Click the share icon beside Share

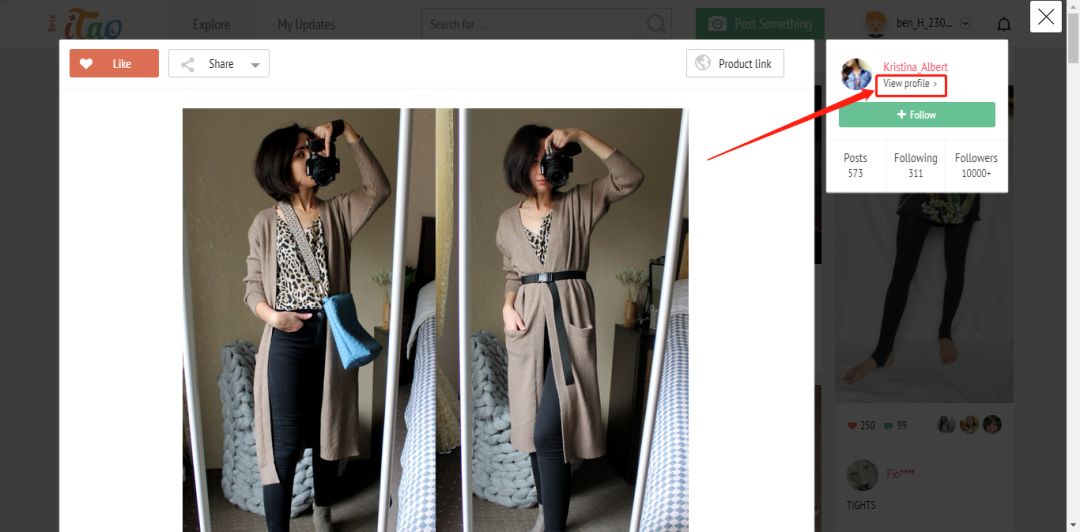click(187, 65)
